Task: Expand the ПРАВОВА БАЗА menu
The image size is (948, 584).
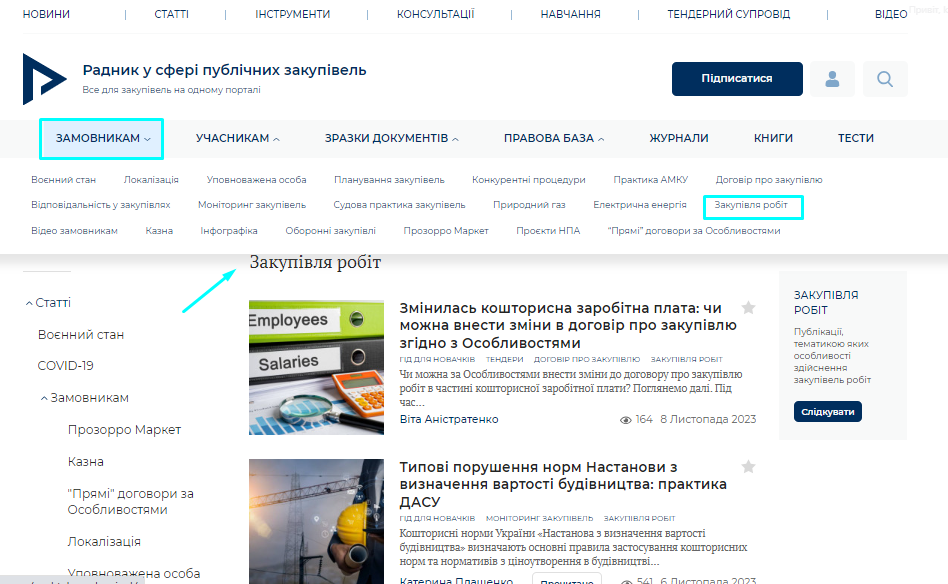Action: tap(555, 138)
